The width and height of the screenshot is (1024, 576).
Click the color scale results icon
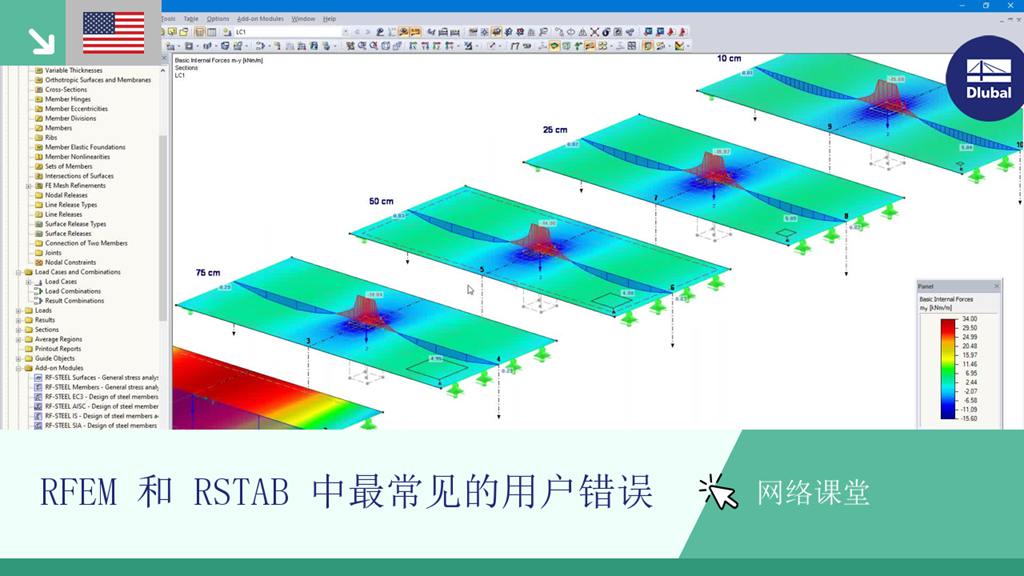click(x=679, y=46)
